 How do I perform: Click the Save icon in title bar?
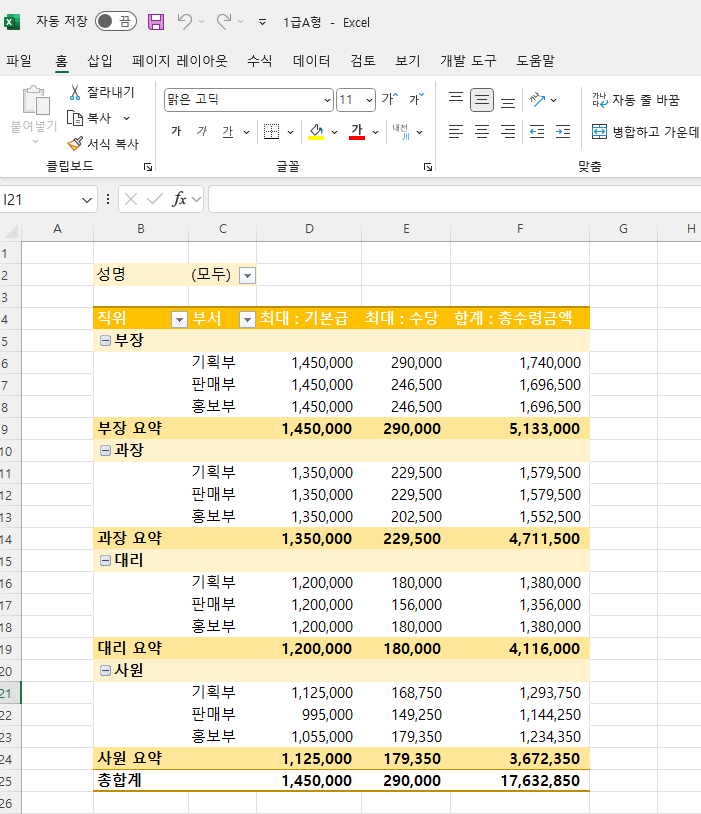tap(156, 21)
